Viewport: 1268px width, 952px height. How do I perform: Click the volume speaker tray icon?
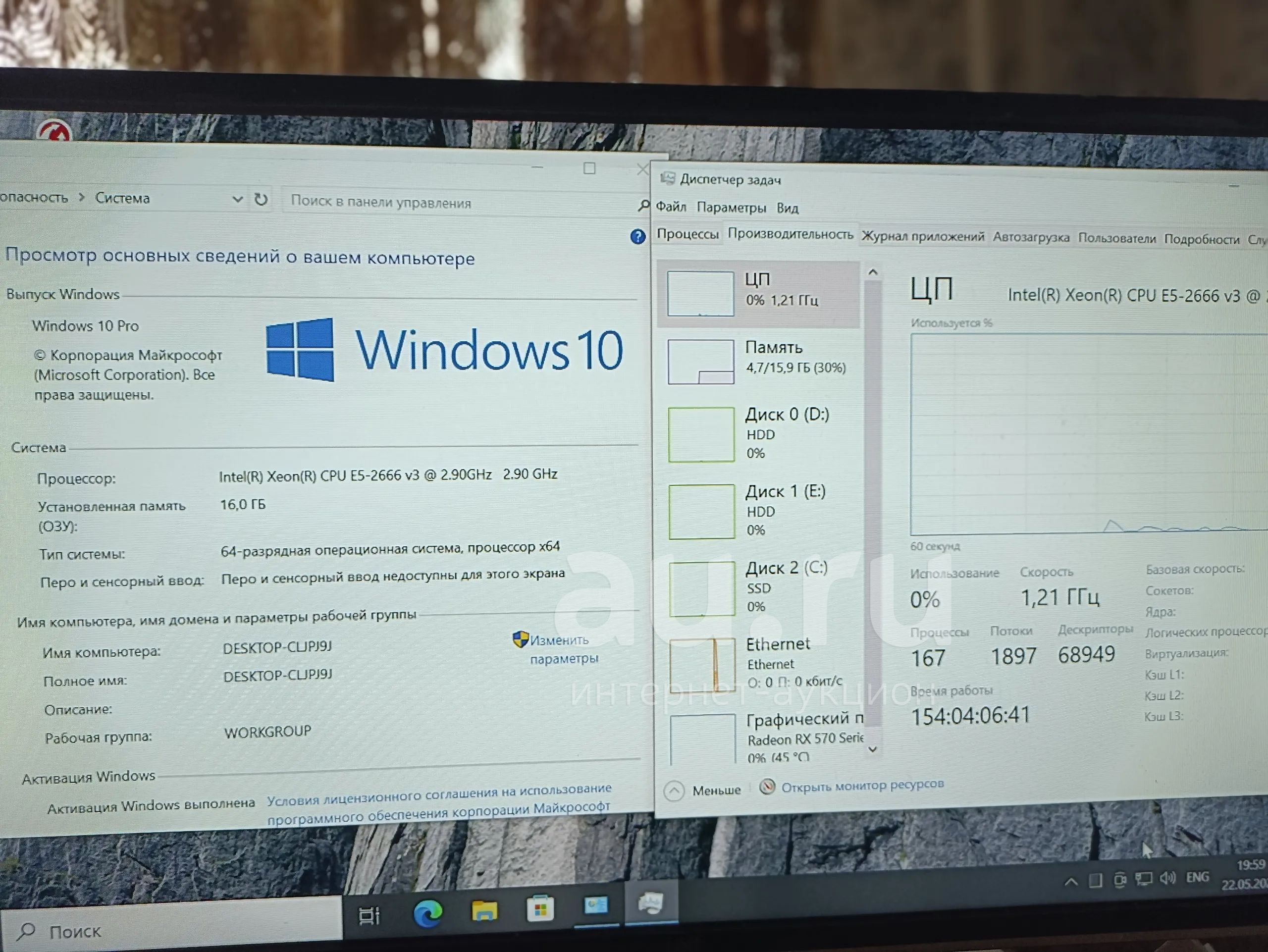tap(1167, 878)
